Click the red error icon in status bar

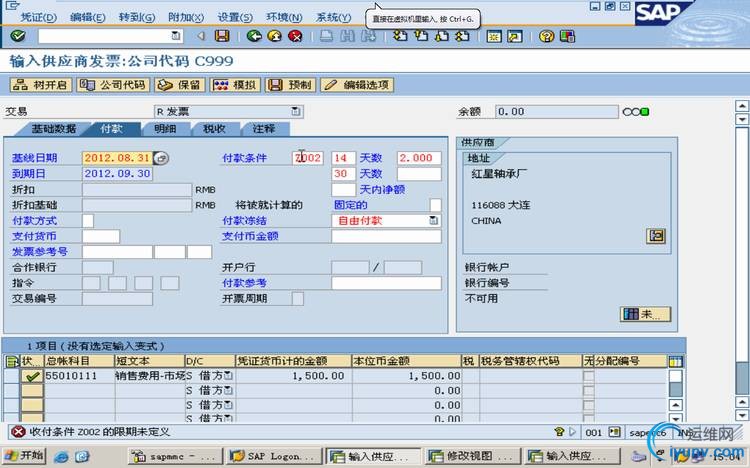pos(18,432)
